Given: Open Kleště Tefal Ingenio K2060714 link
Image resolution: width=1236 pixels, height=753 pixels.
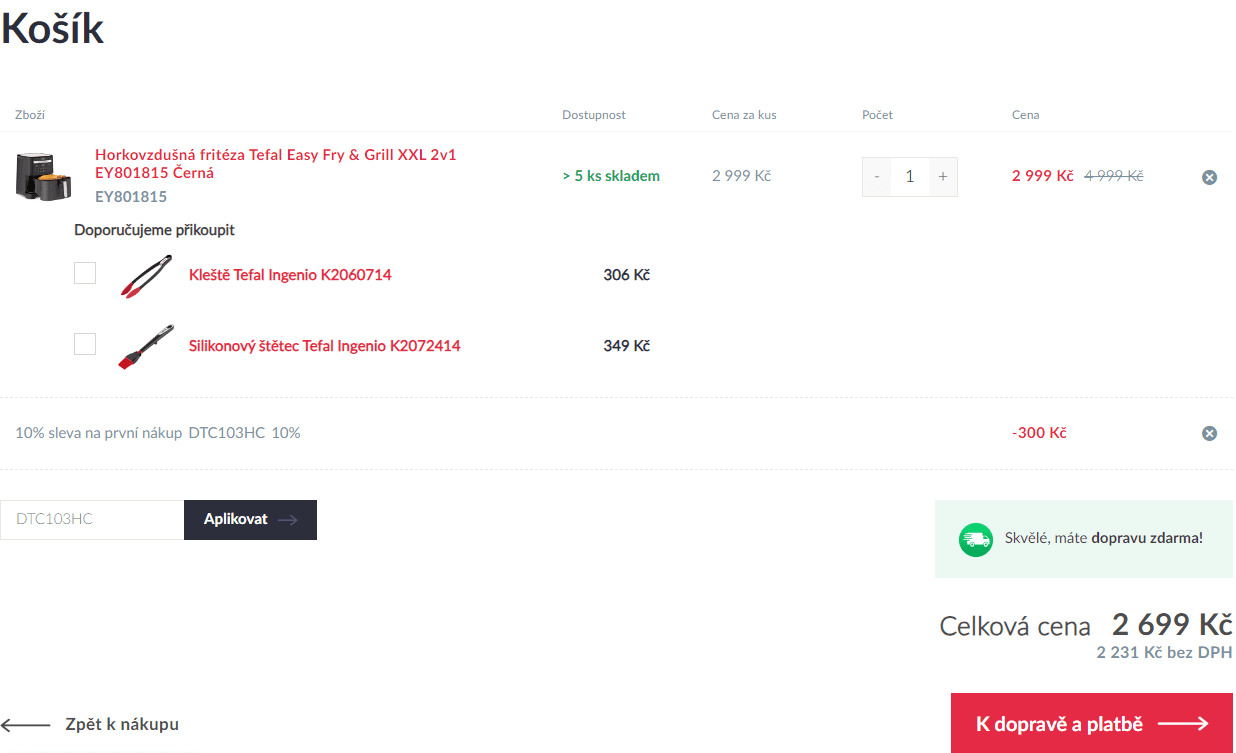Looking at the screenshot, I should (x=290, y=275).
